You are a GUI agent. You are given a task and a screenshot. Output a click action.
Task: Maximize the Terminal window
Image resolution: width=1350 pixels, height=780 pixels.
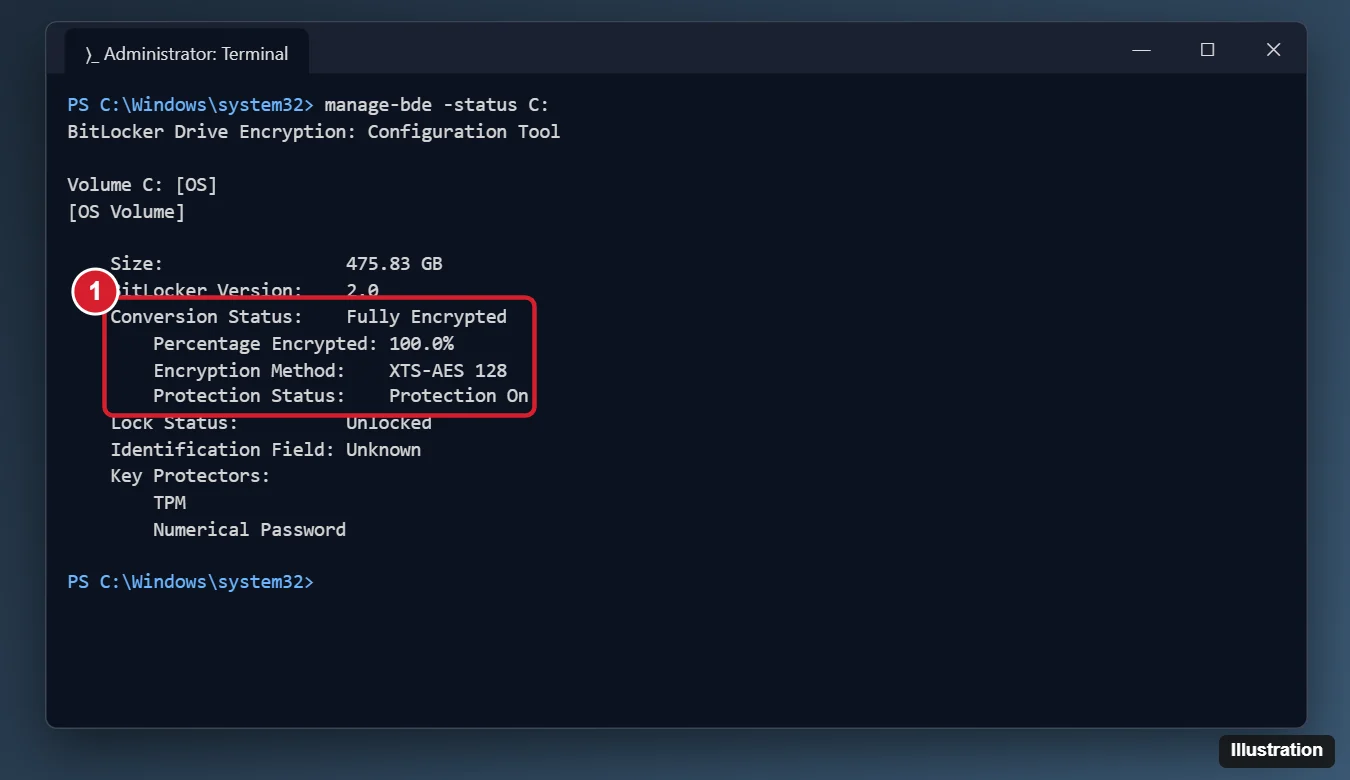[x=1207, y=49]
